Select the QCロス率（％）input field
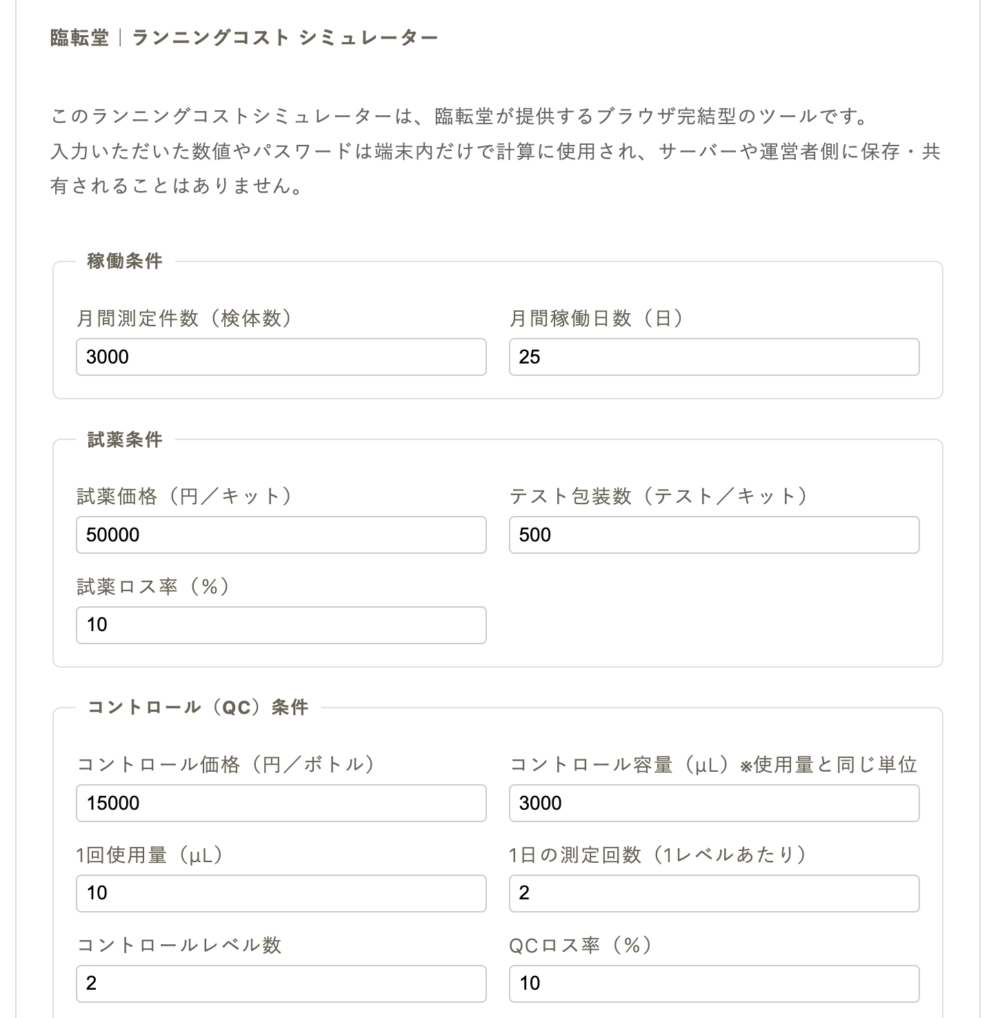Screen dimensions: 1000x1018 (x=713, y=983)
